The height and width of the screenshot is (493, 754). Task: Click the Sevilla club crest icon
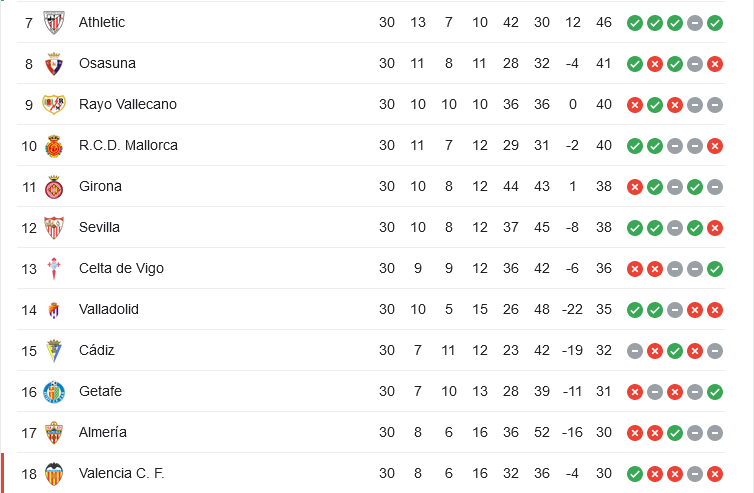(x=54, y=227)
